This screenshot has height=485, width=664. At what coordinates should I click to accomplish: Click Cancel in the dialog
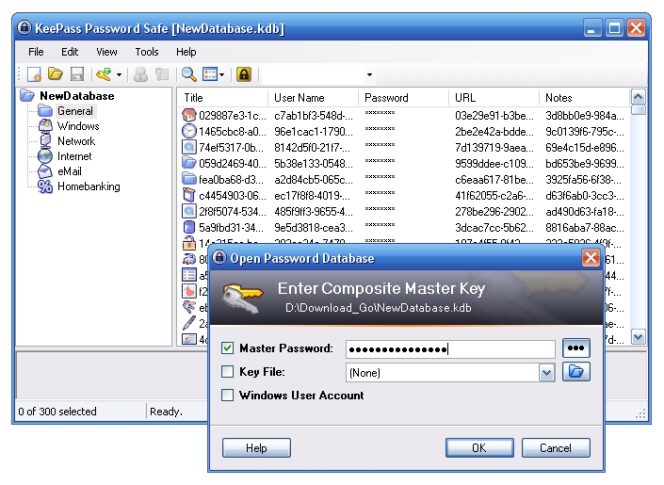click(555, 448)
